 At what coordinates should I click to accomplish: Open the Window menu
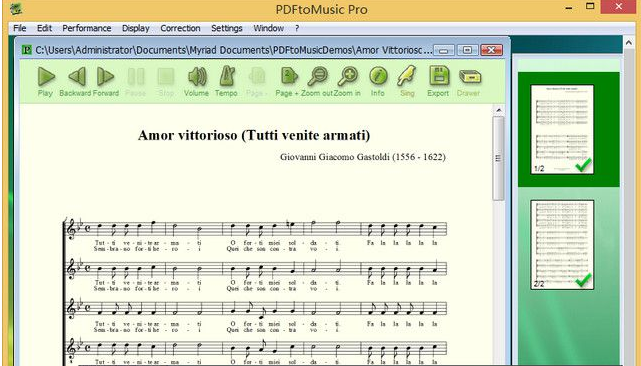pos(269,28)
